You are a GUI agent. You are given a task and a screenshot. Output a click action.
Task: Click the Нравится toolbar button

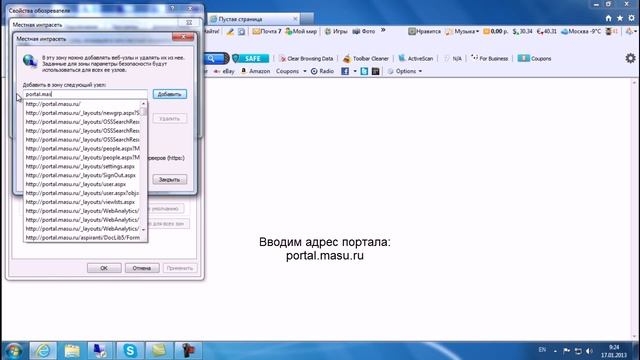(x=425, y=31)
